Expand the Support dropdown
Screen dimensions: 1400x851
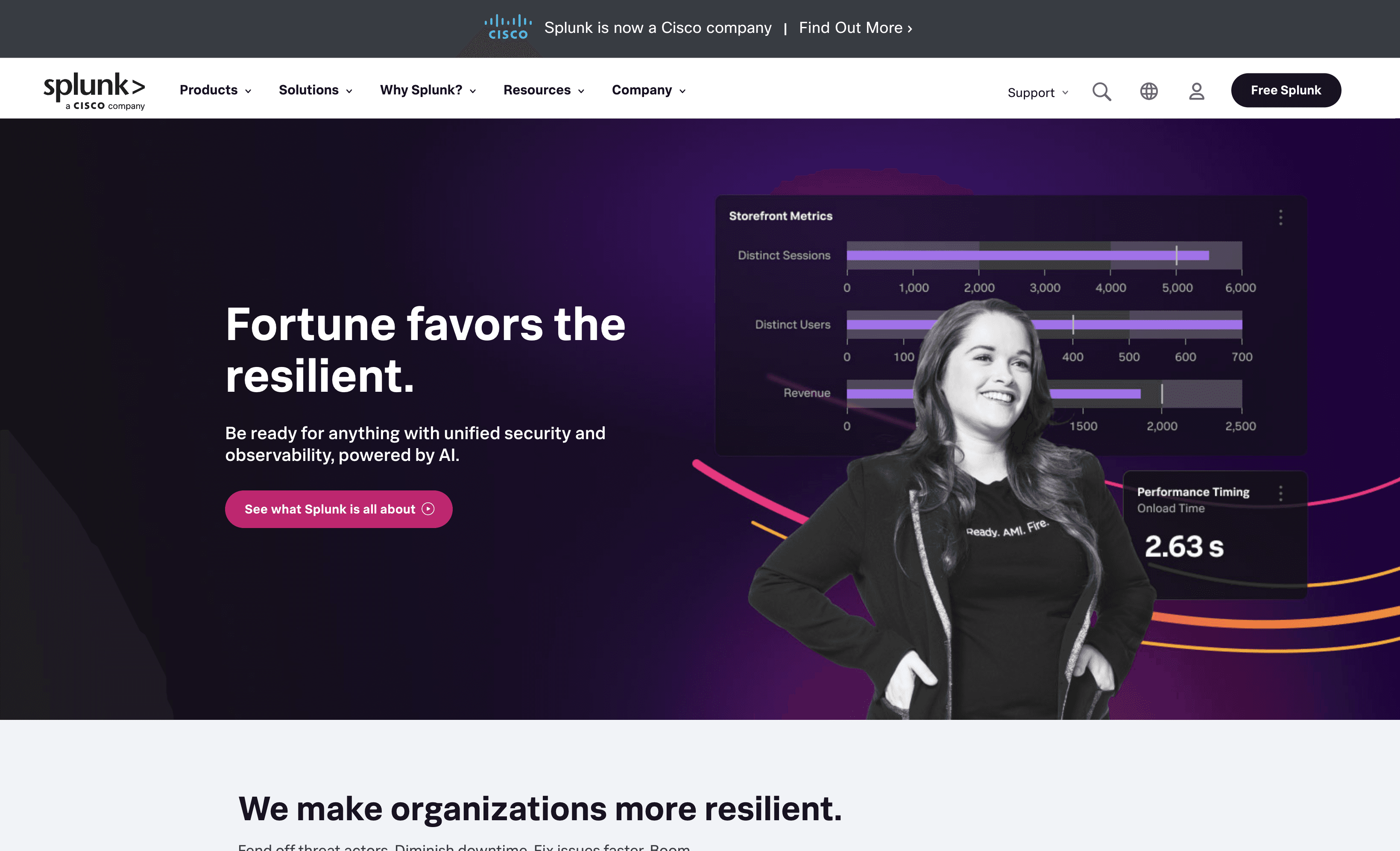[x=1038, y=93]
